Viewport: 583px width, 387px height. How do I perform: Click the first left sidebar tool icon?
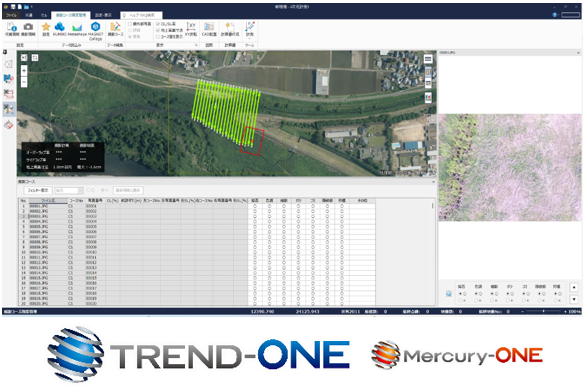pyautogui.click(x=9, y=64)
